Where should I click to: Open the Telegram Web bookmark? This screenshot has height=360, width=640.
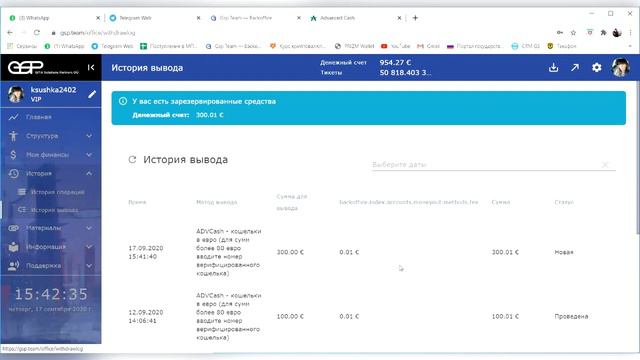pyautogui.click(x=112, y=46)
